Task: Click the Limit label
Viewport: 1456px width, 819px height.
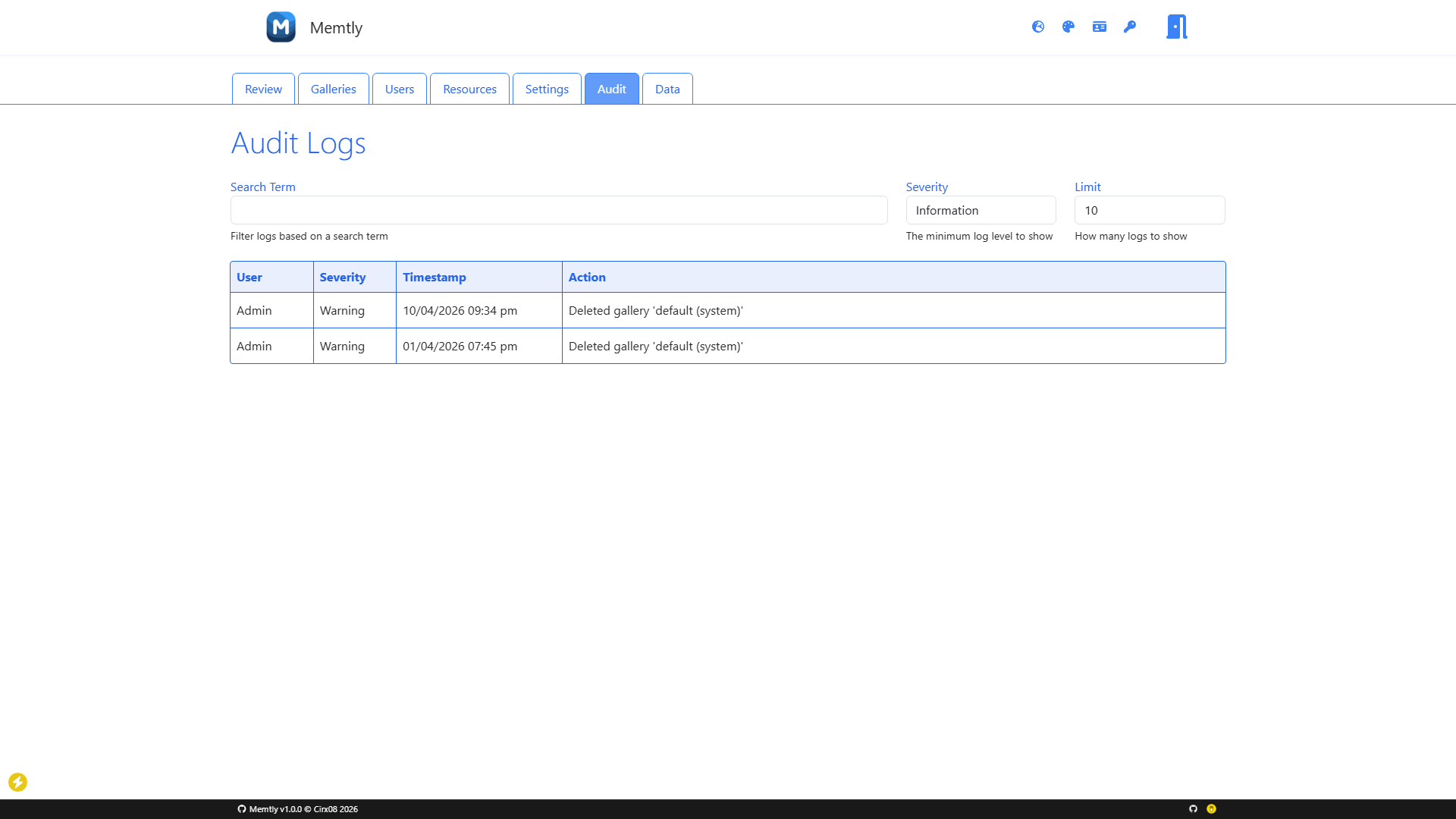Action: coord(1087,187)
